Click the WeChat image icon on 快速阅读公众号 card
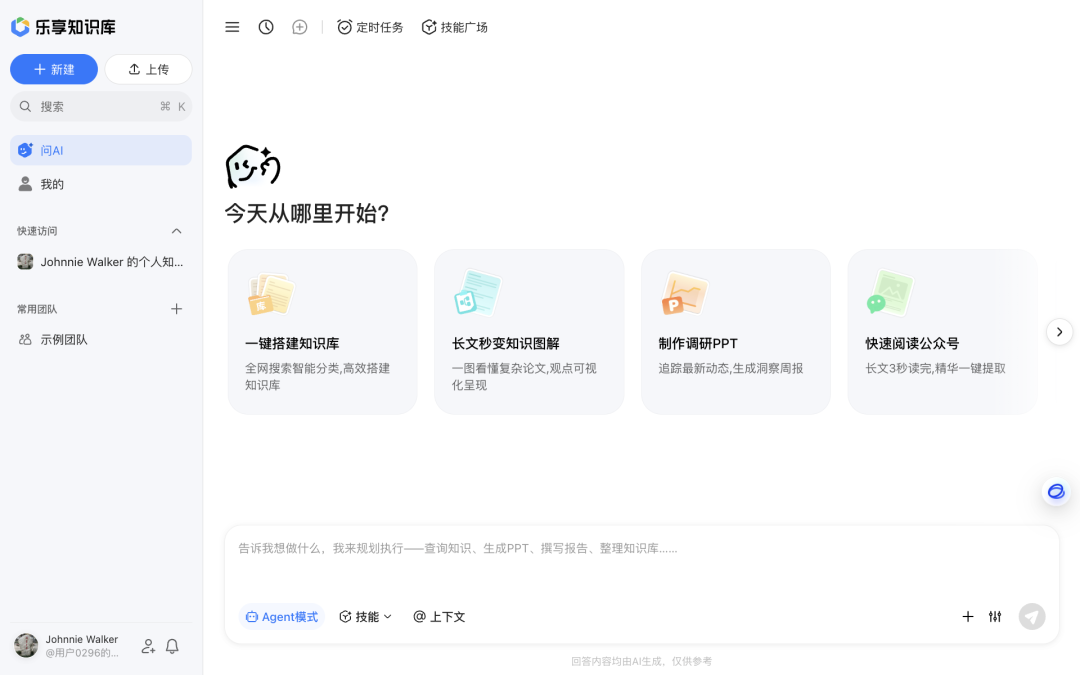The image size is (1080, 675). pos(890,293)
